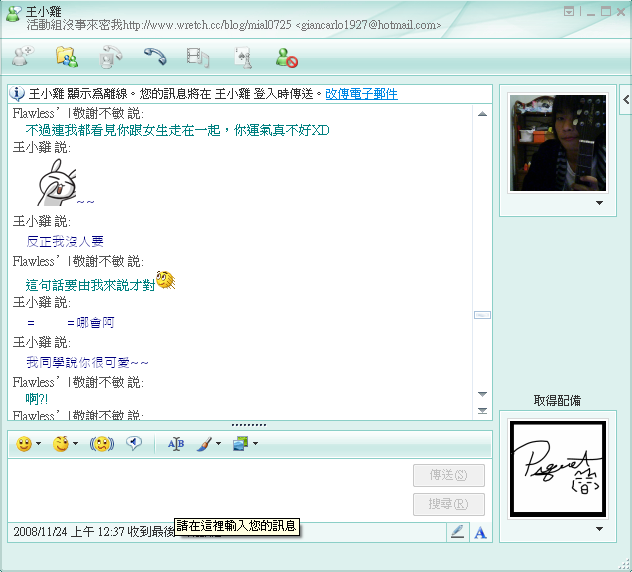Expand the winks list dropdown arrow
This screenshot has width=632, height=572.
[75, 443]
